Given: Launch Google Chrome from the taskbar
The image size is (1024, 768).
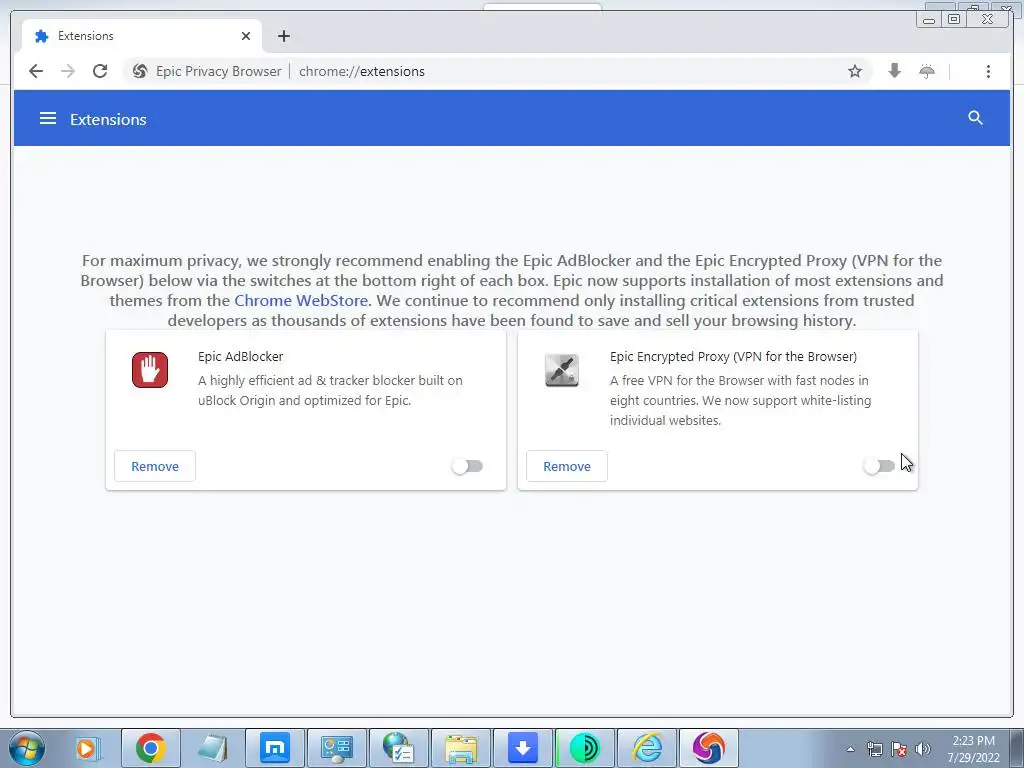Looking at the screenshot, I should pyautogui.click(x=151, y=748).
